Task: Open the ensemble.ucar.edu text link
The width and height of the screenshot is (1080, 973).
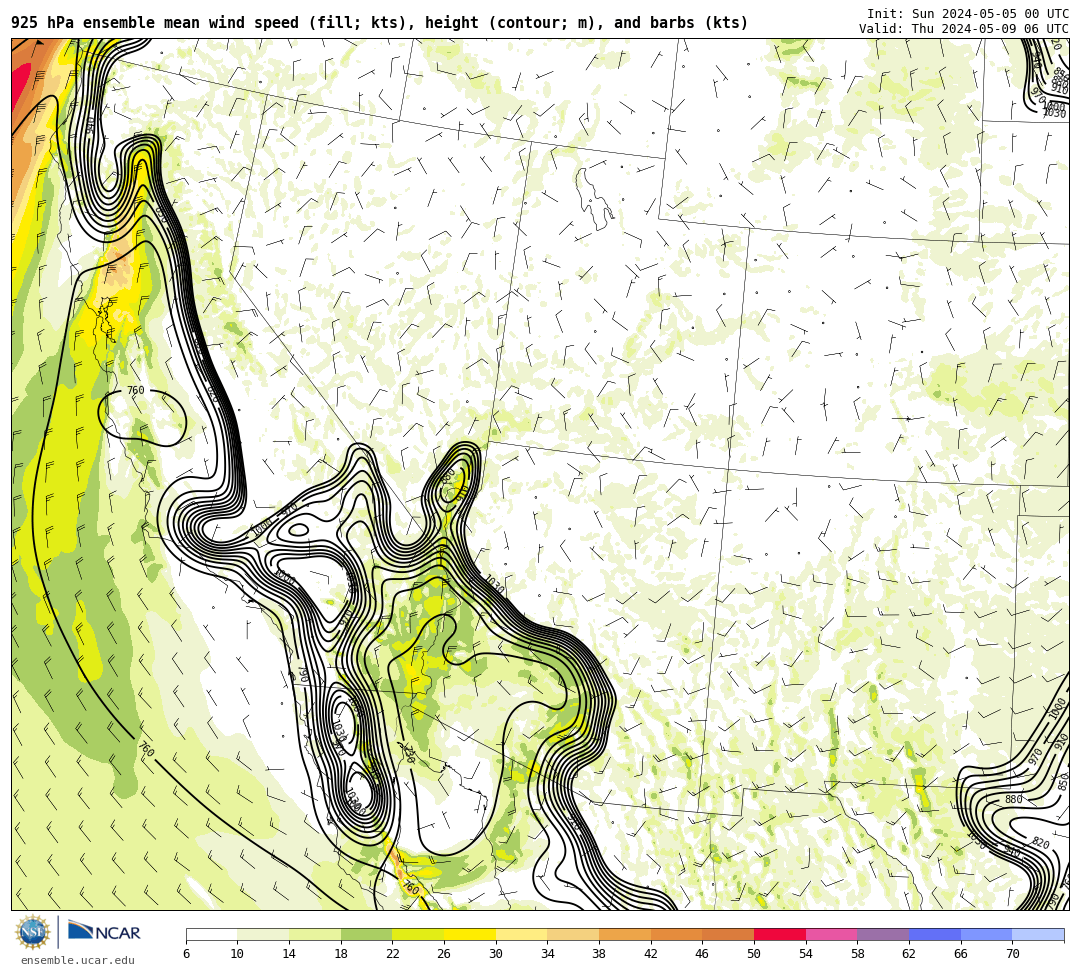Action: point(78,960)
